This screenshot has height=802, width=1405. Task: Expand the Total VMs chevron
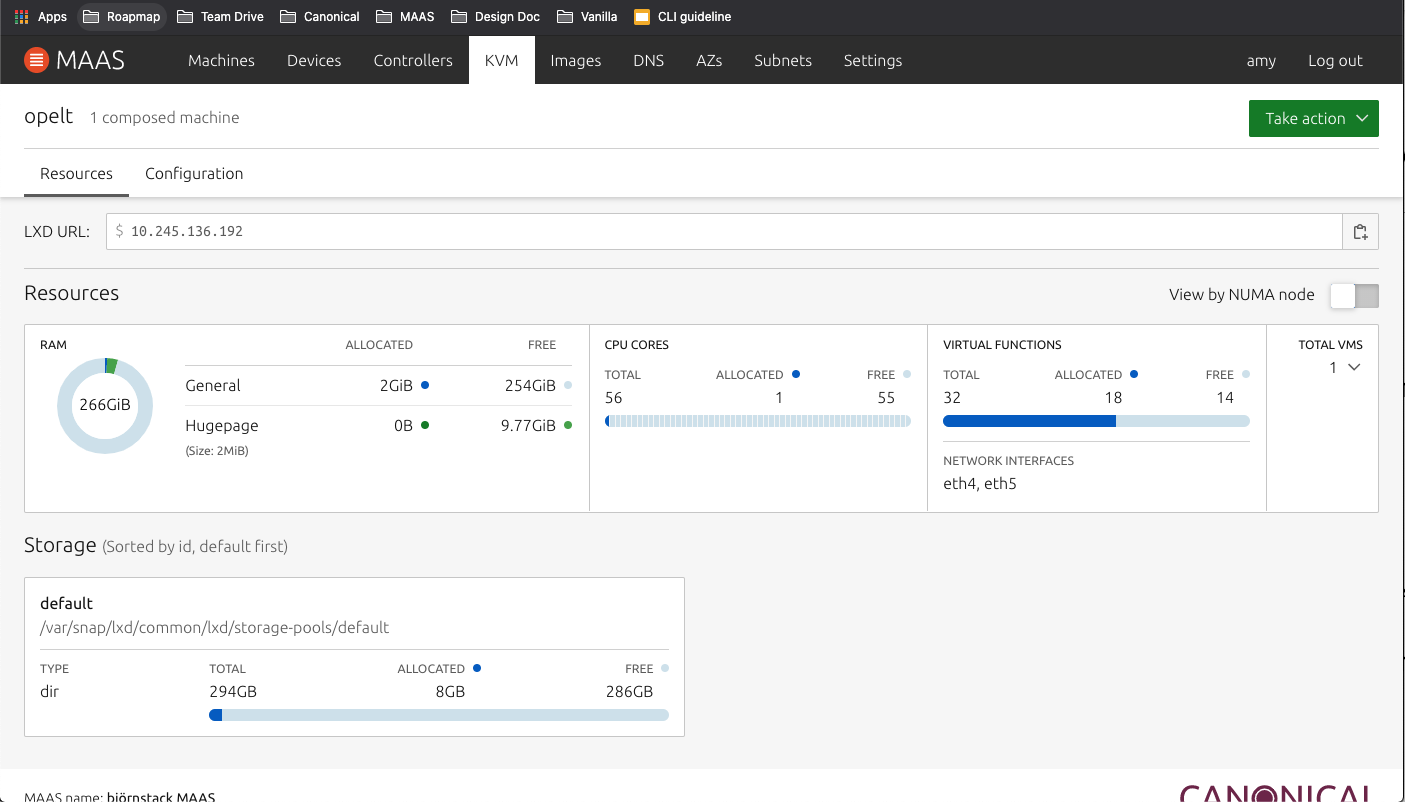1354,368
